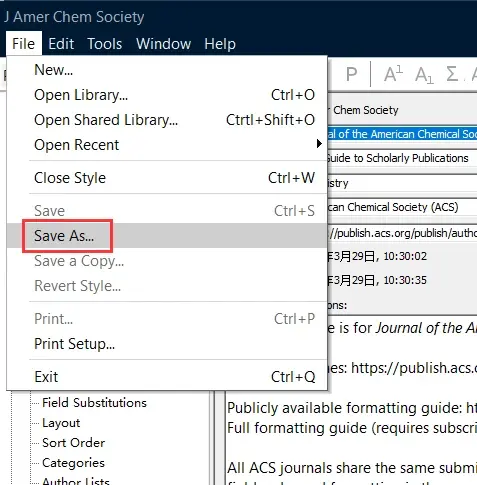Click the Guide to Scholarly Publications field
The height and width of the screenshot is (485, 477).
[x=402, y=158]
